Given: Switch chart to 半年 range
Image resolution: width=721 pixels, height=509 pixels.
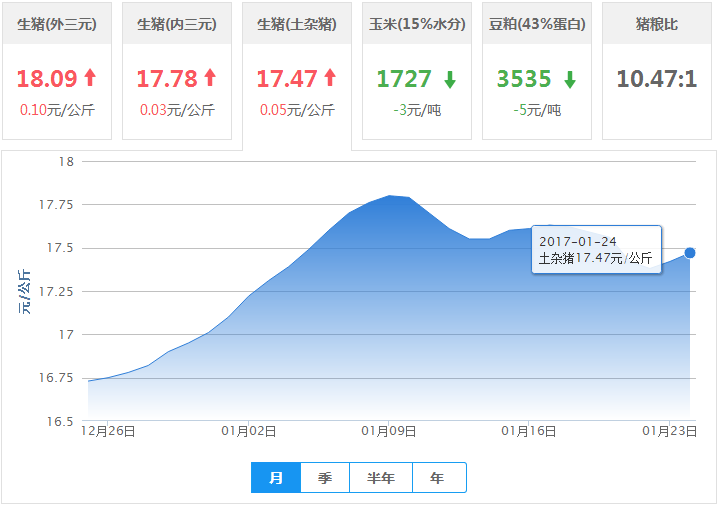Looking at the screenshot, I should [x=381, y=478].
